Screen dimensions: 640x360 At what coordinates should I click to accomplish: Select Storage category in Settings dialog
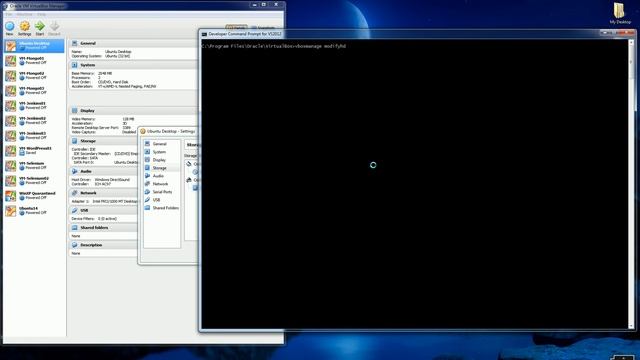coord(162,168)
